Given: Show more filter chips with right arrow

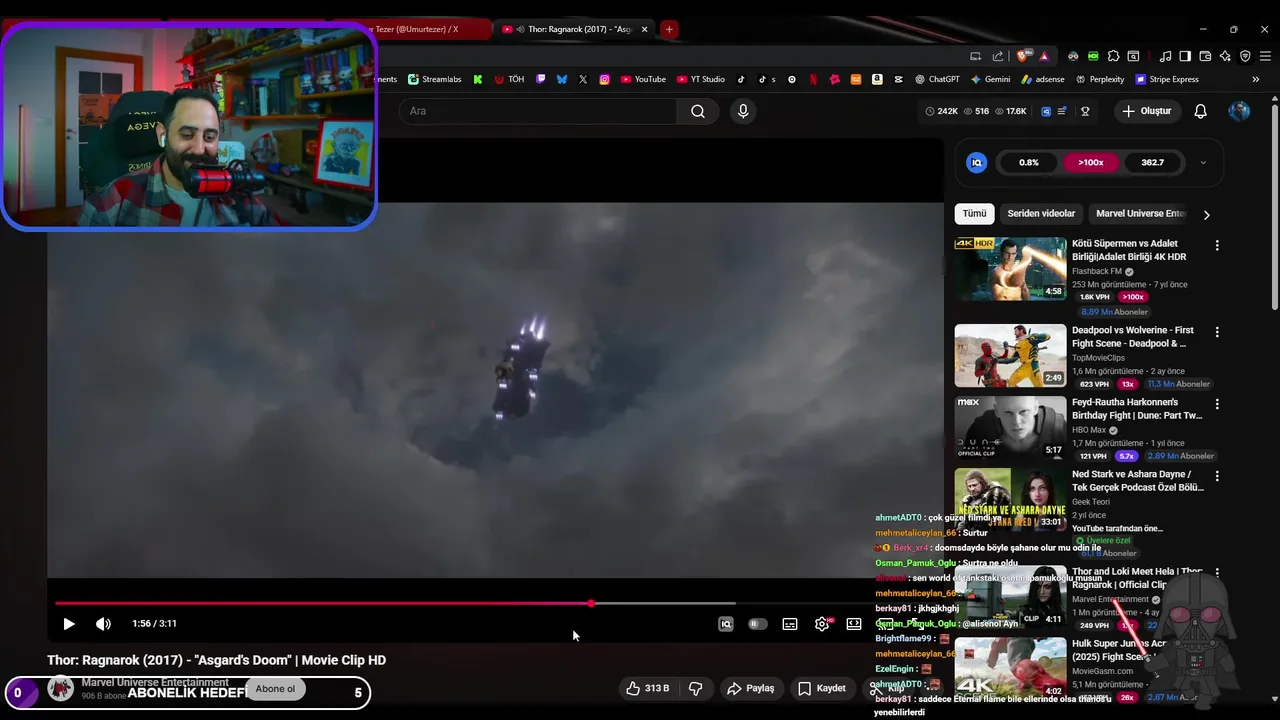Looking at the screenshot, I should click(1206, 214).
